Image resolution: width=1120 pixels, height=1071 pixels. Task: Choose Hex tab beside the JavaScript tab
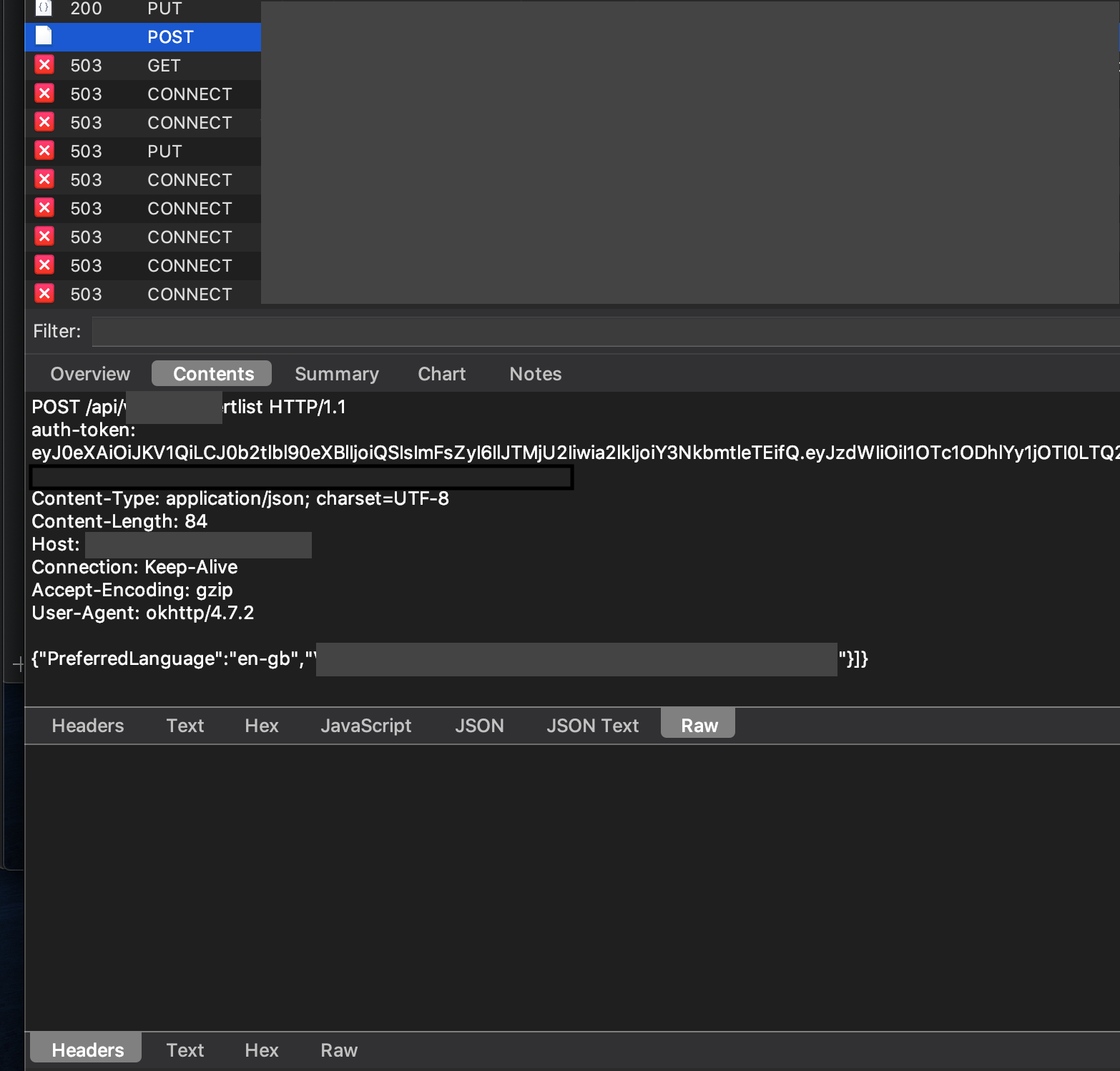coord(262,726)
